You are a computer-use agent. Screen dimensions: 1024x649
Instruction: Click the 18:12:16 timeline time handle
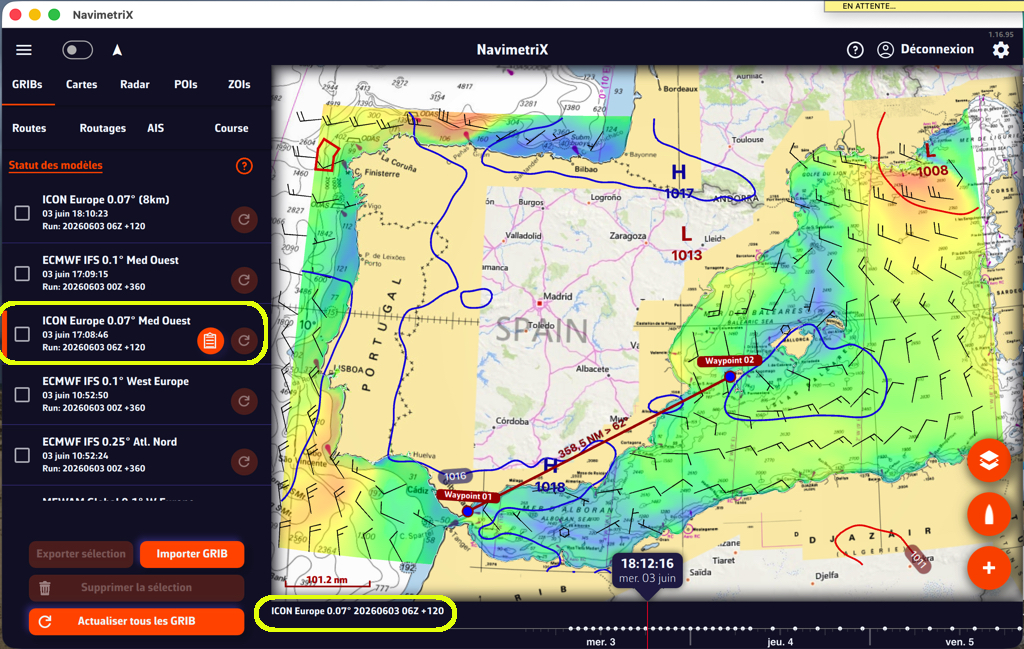pyautogui.click(x=647, y=570)
